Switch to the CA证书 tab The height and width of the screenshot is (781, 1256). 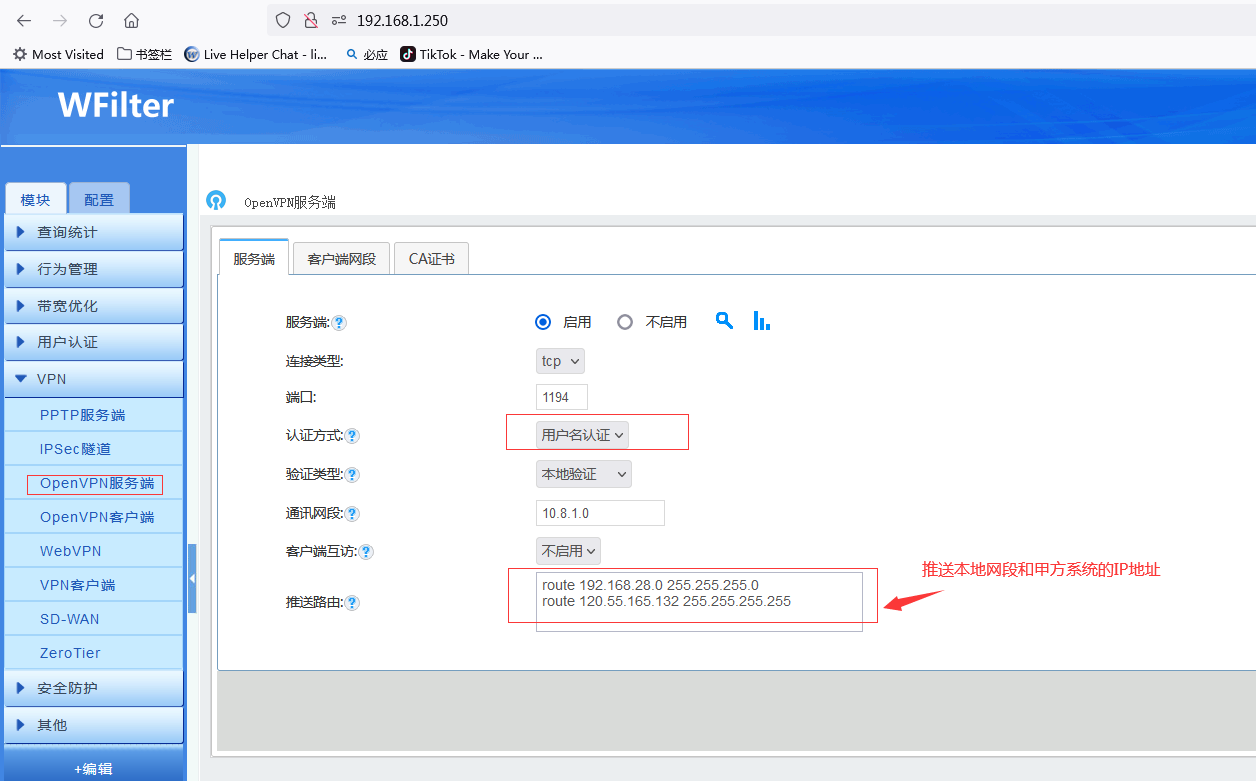(431, 259)
